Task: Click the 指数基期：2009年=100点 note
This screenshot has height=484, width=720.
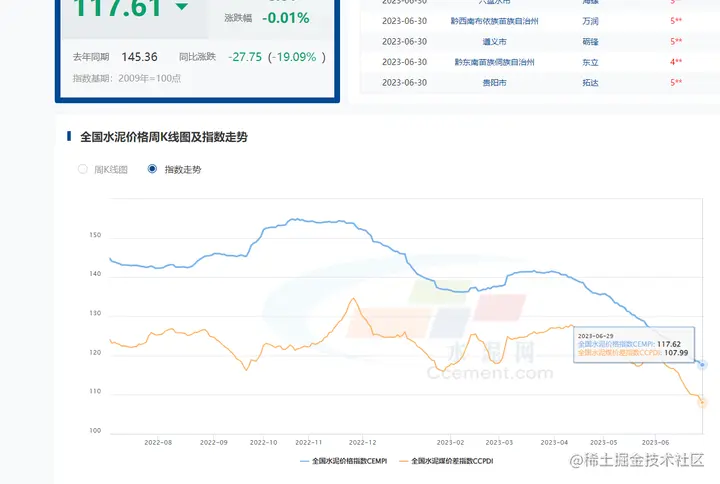Action: click(127, 79)
